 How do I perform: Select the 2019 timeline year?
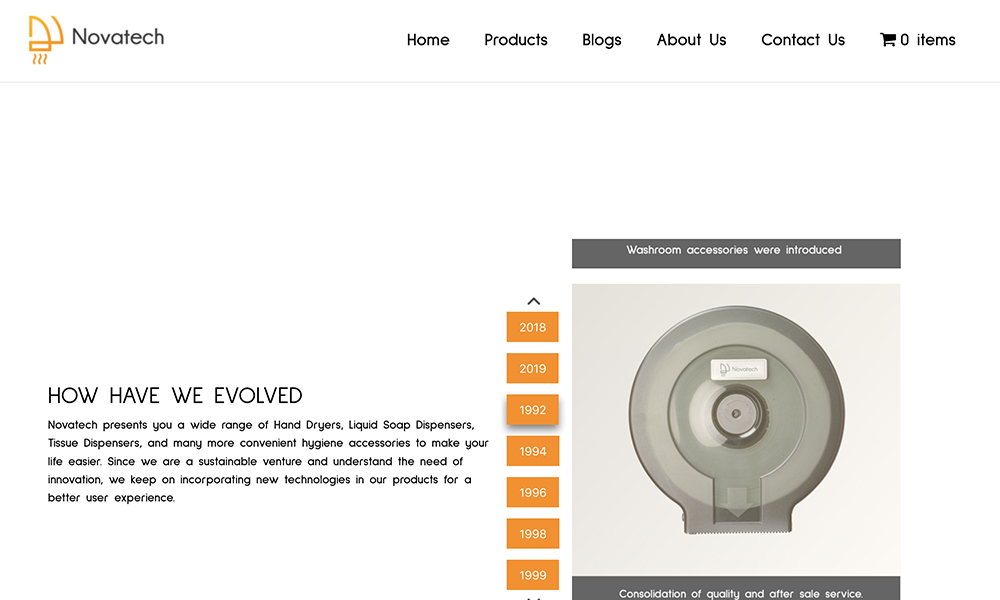pos(533,368)
